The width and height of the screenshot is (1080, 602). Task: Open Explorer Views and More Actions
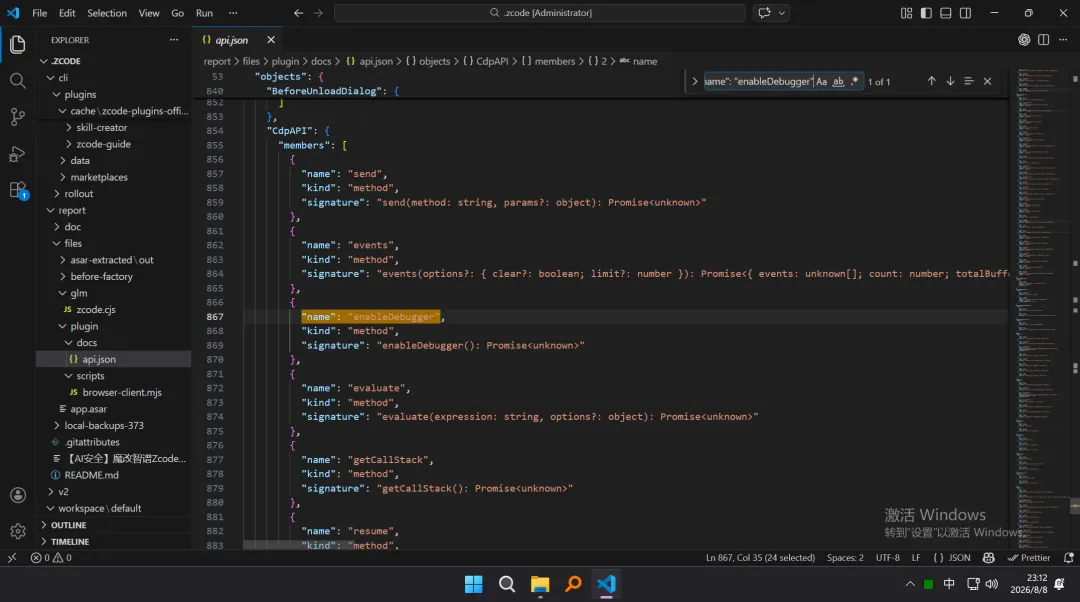point(174,40)
